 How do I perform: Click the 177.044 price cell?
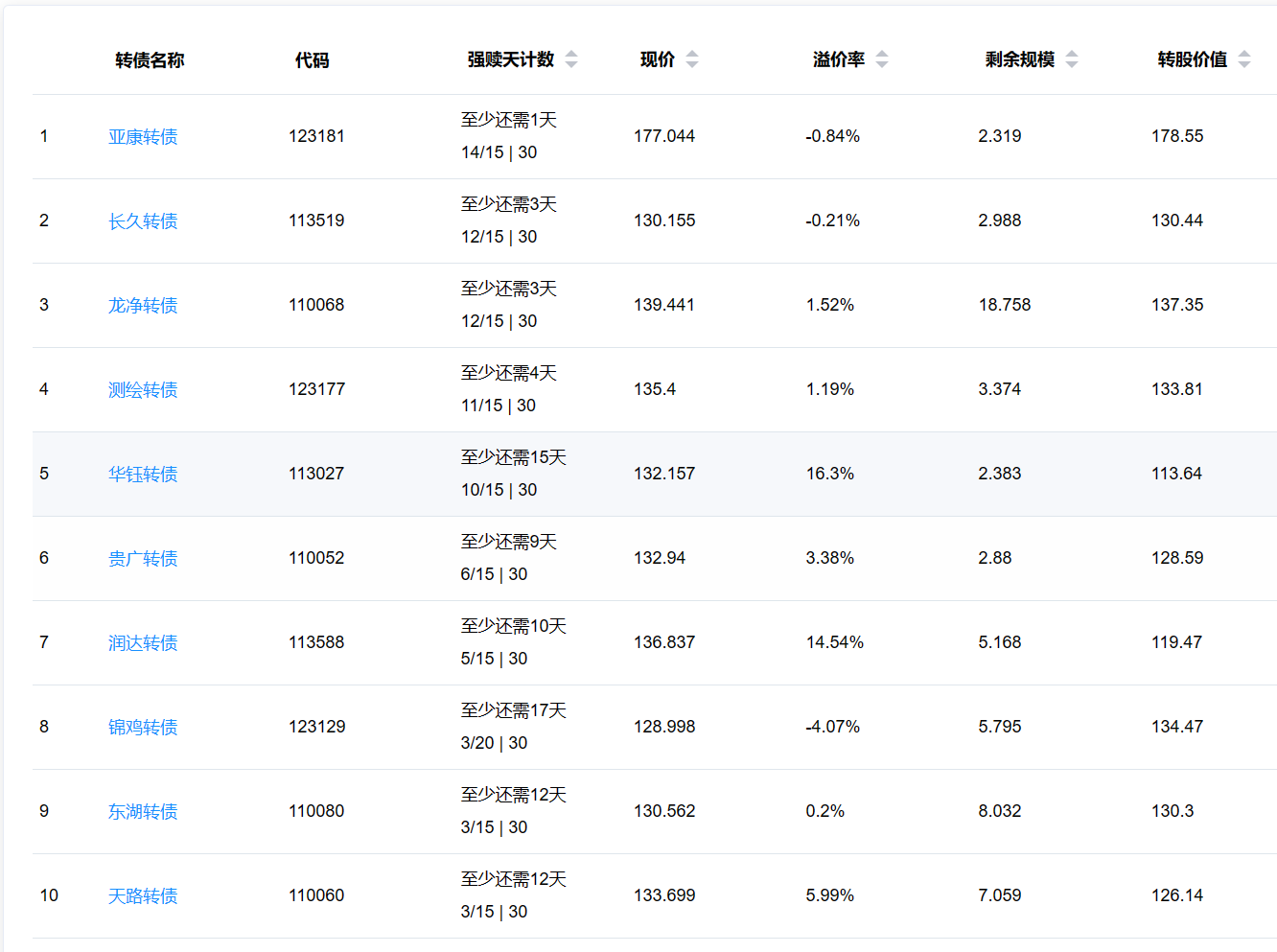(x=663, y=136)
